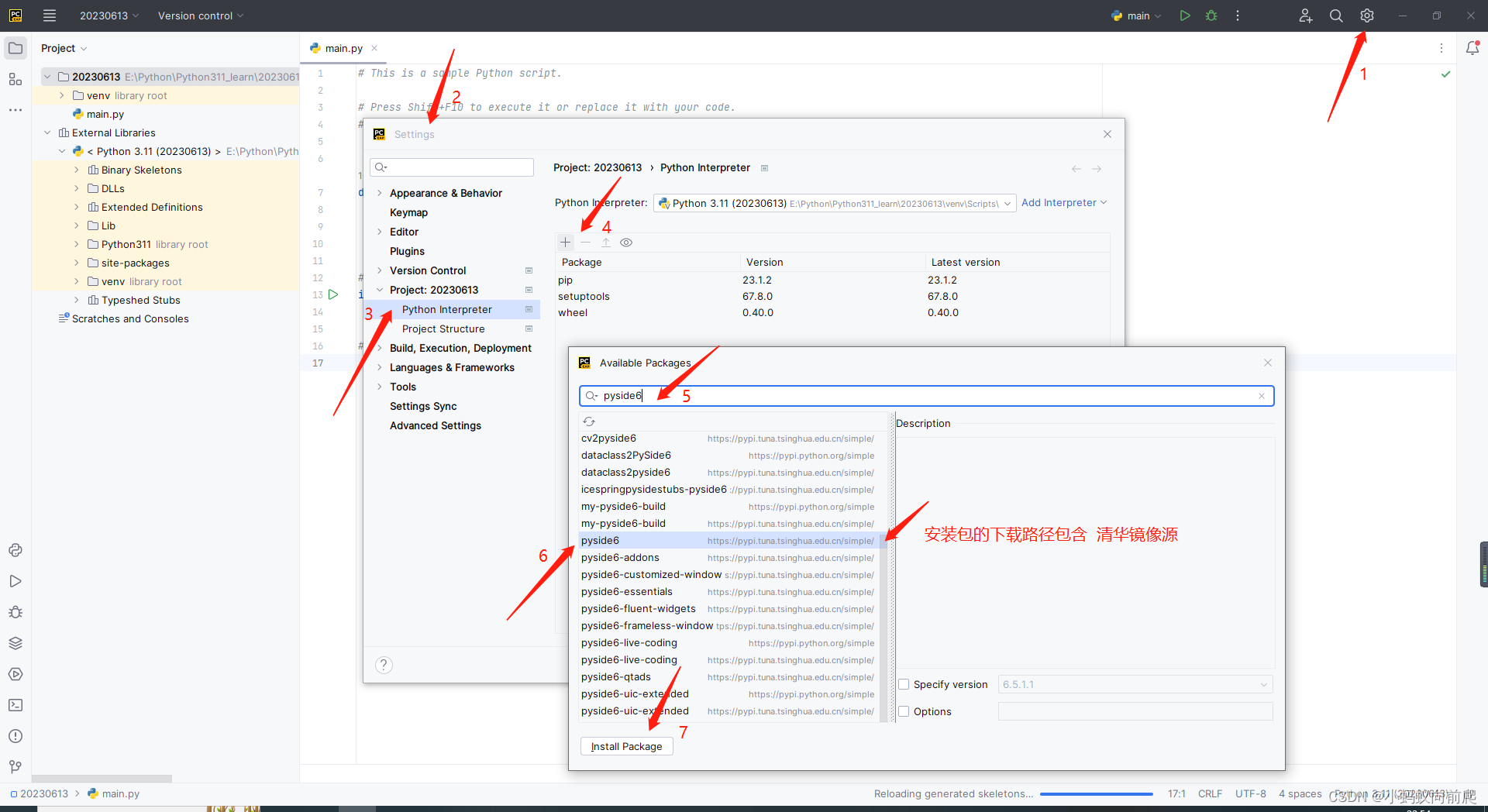Open the Terminal tool window

click(x=15, y=705)
